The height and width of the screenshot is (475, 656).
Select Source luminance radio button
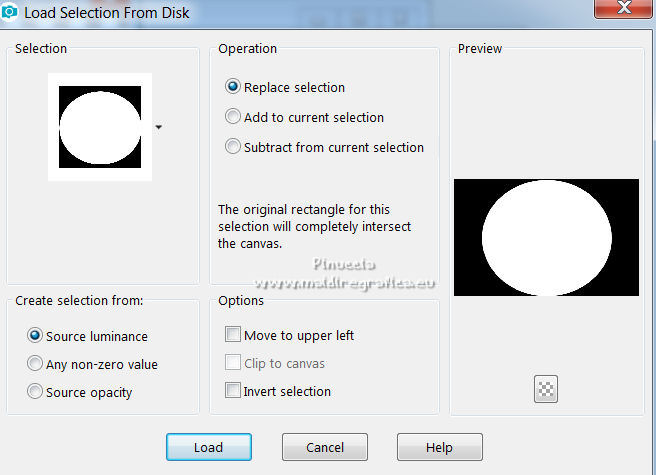(x=35, y=336)
